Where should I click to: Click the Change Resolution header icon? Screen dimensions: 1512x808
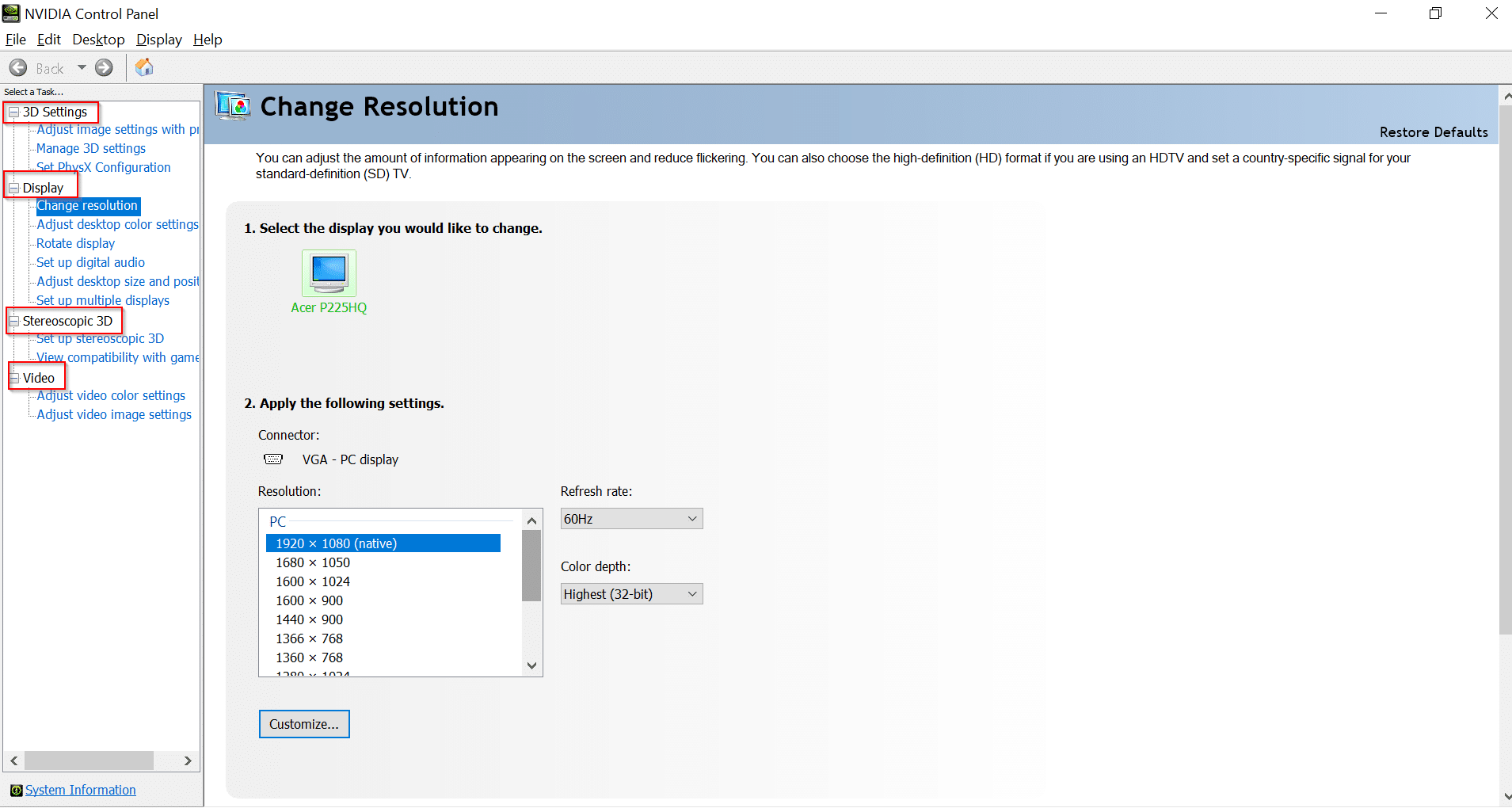(234, 106)
